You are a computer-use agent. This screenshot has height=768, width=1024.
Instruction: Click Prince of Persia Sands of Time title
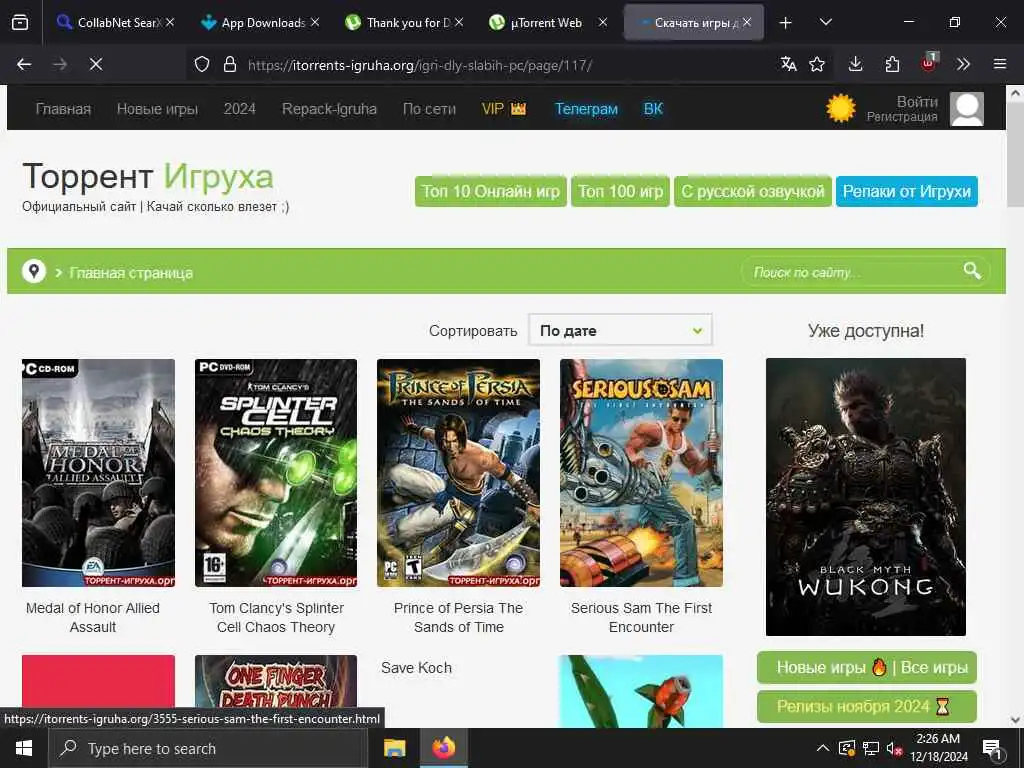(458, 617)
